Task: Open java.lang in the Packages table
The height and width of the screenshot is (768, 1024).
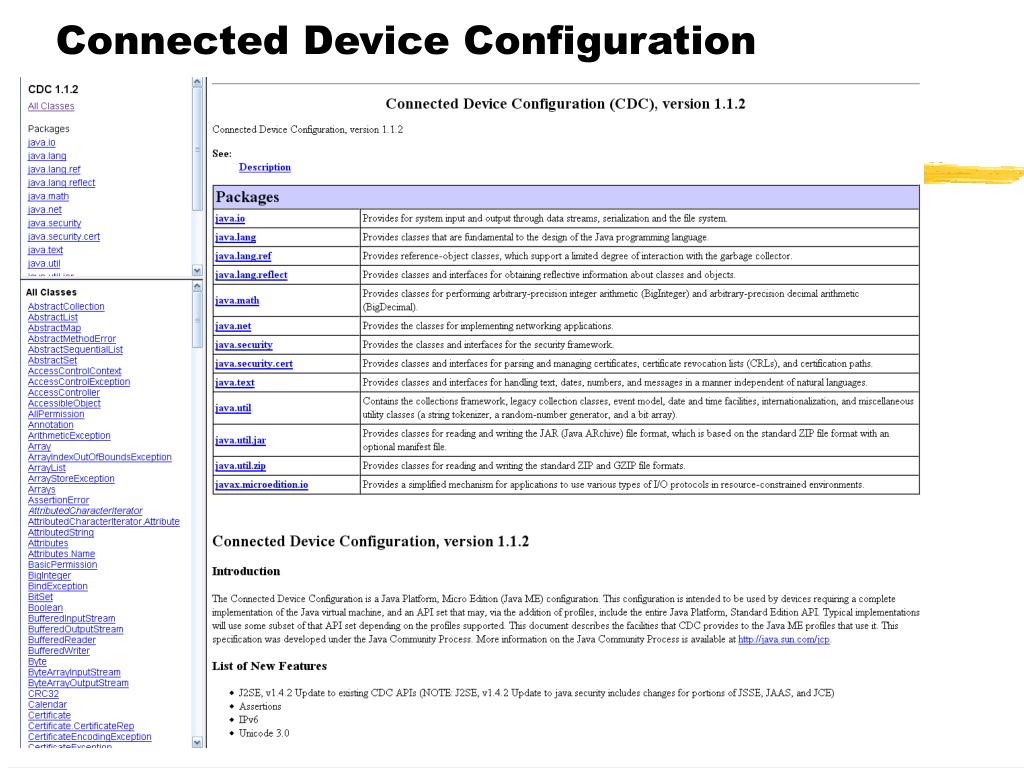Action: click(235, 237)
